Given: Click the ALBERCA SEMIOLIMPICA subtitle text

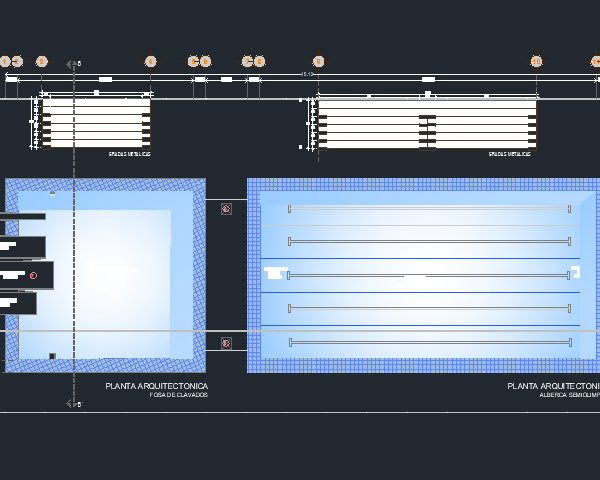Looking at the screenshot, I should point(570,395).
